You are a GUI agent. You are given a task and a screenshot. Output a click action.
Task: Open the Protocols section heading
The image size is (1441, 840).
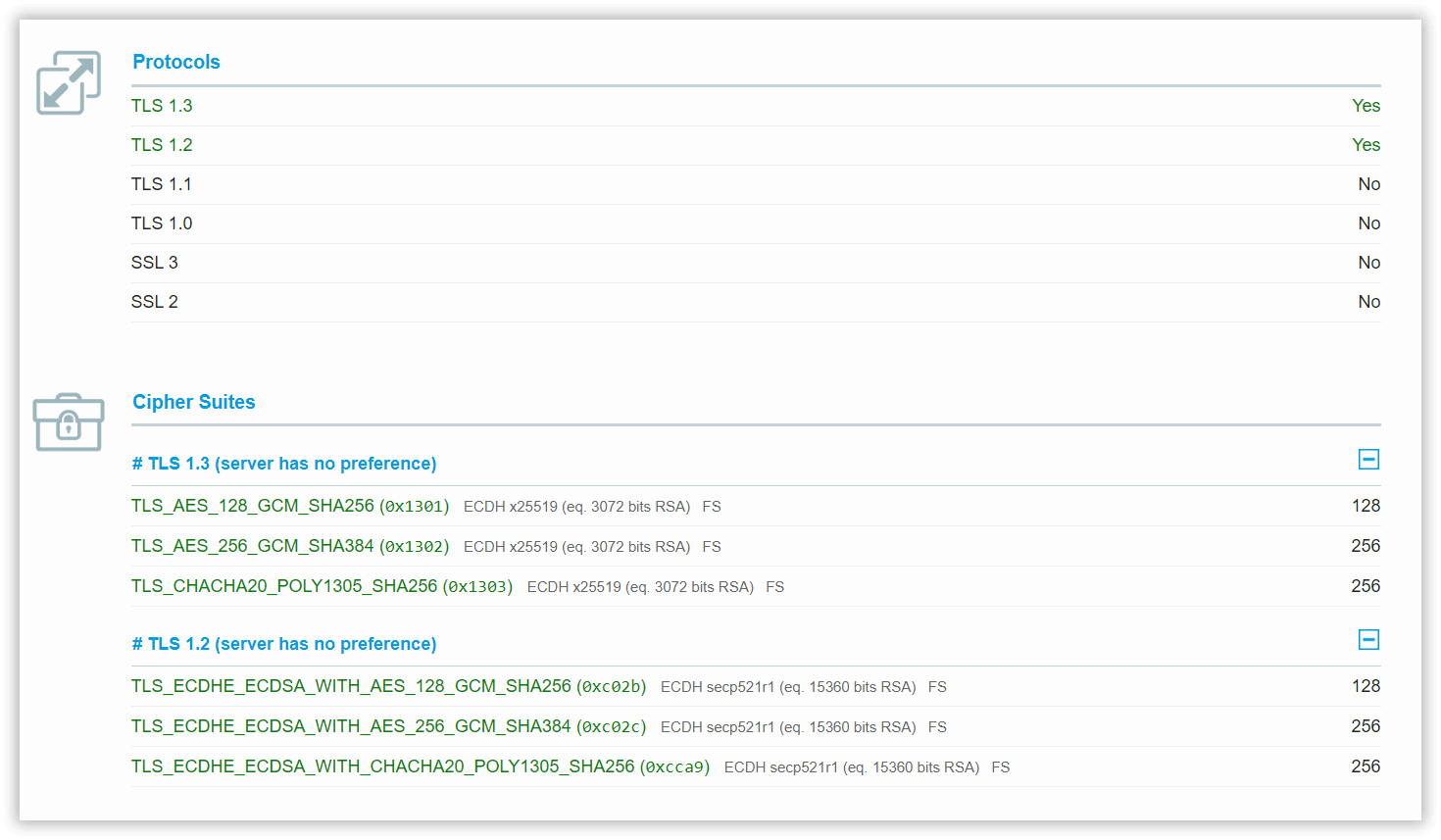click(176, 62)
